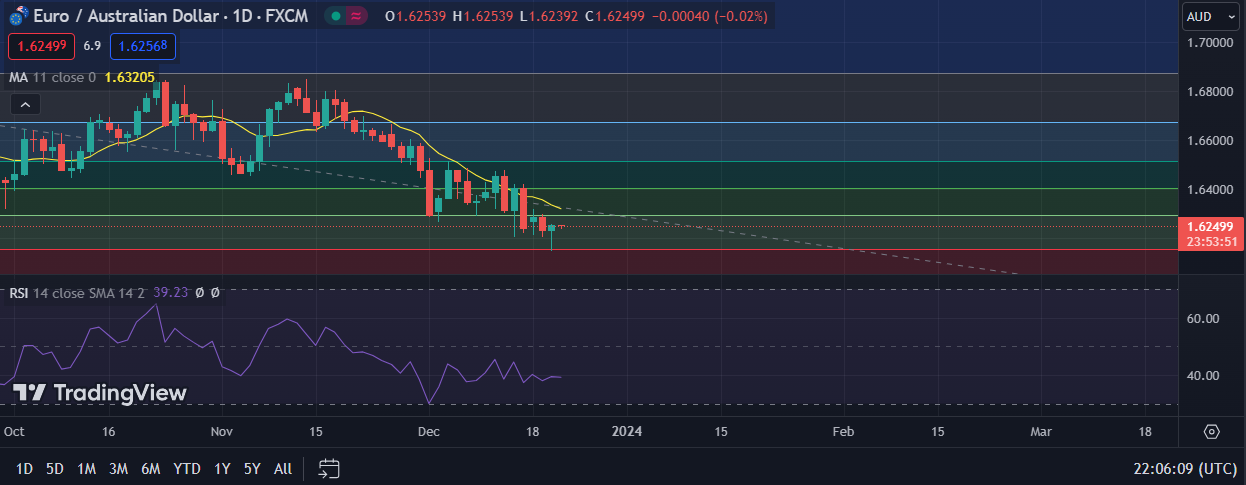Select the YTD time range
The height and width of the screenshot is (485, 1246).
tap(187, 468)
